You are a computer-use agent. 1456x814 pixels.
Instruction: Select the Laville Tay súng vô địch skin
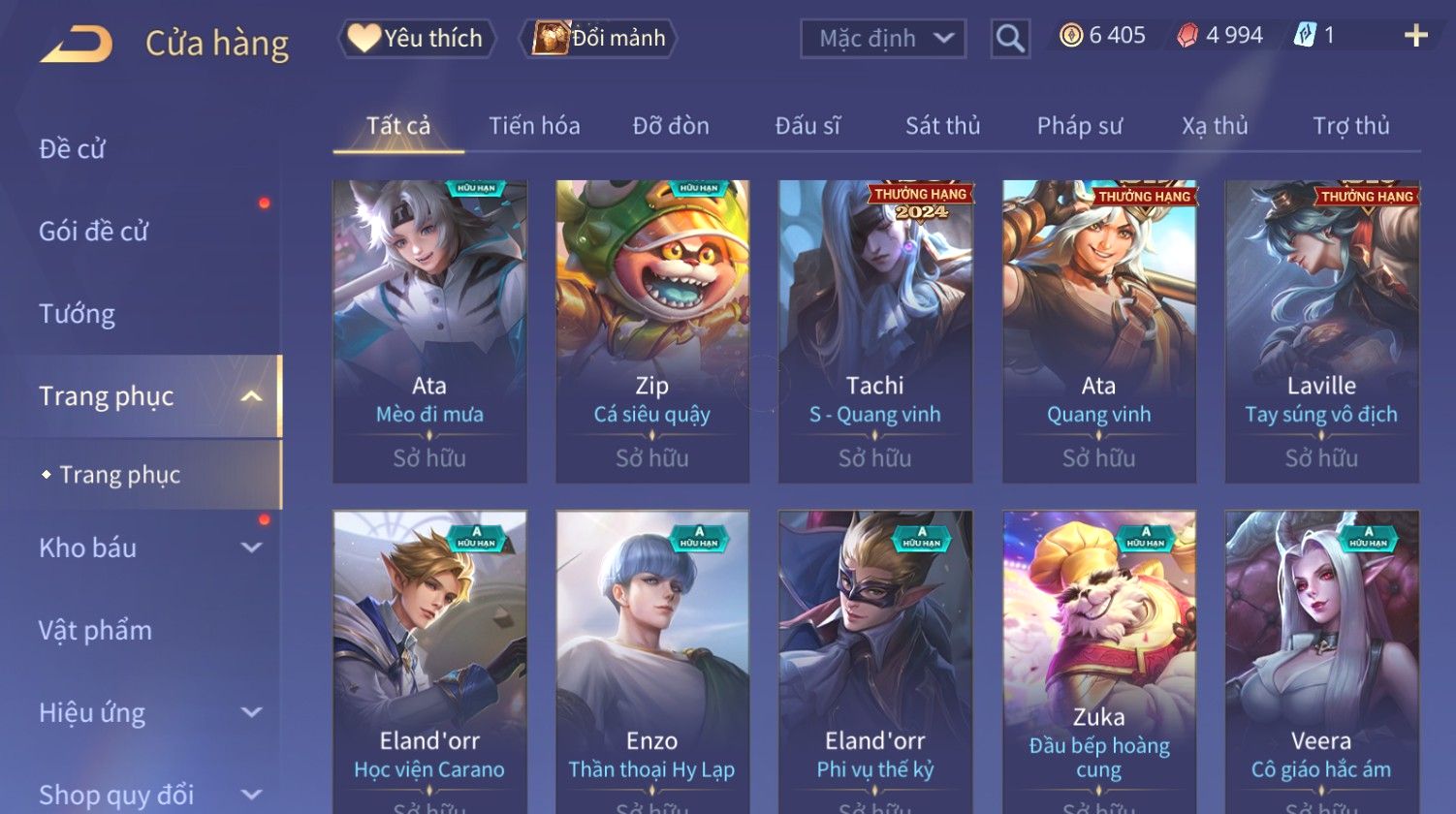(1321, 331)
